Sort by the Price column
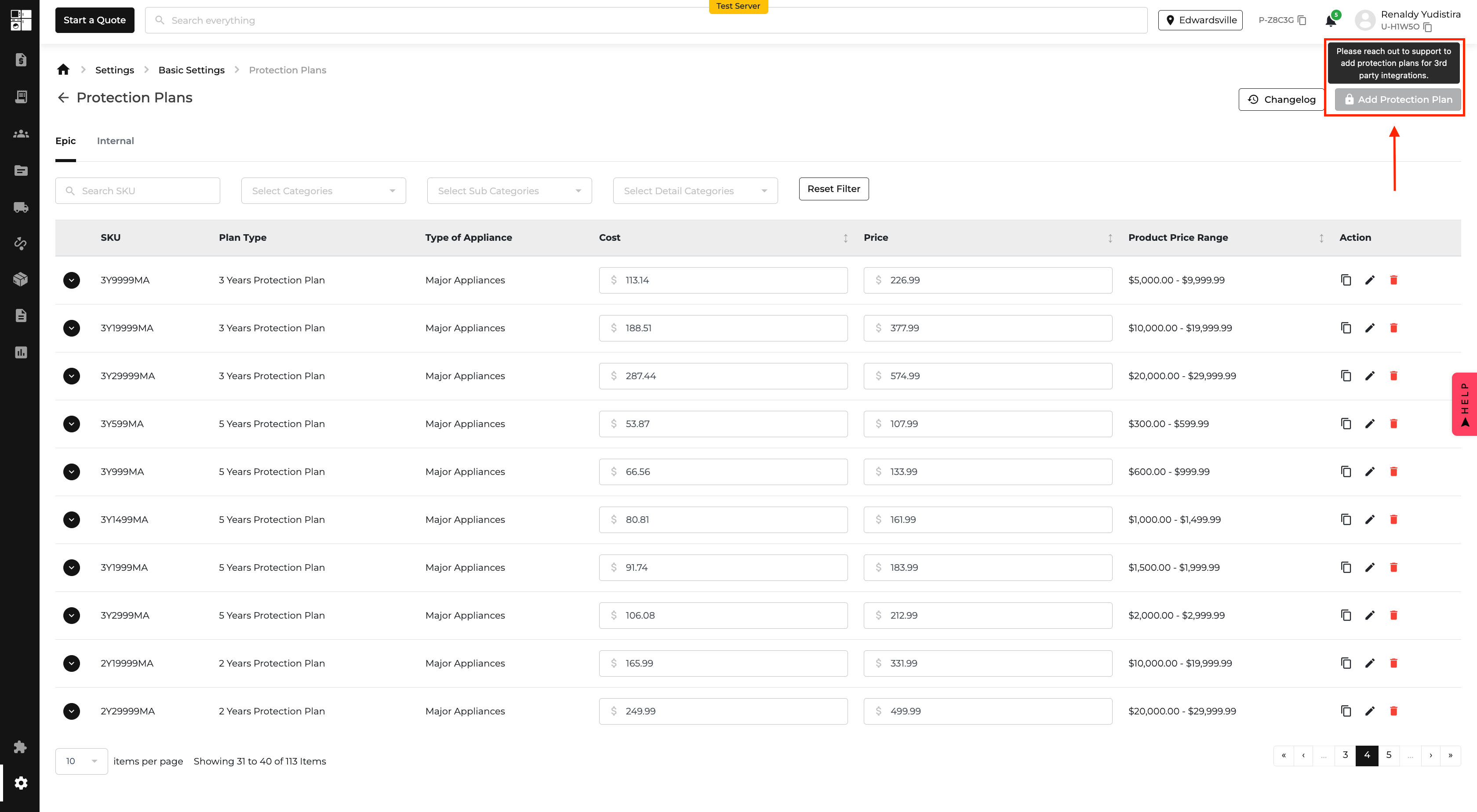 tap(1110, 238)
